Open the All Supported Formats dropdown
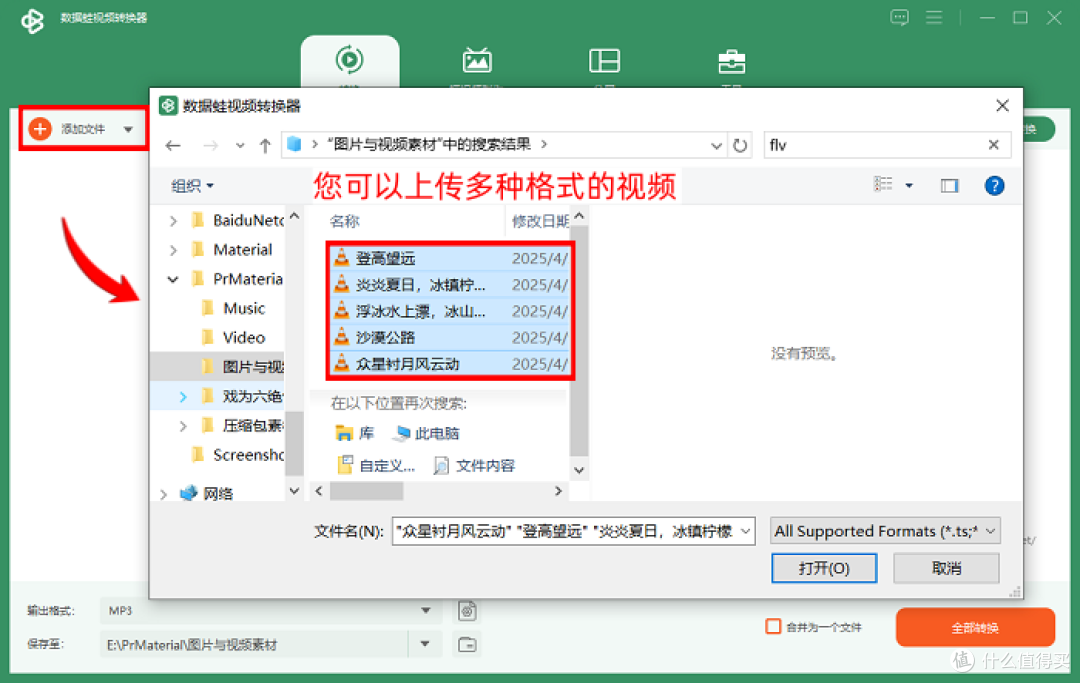This screenshot has height=683, width=1080. point(885,531)
